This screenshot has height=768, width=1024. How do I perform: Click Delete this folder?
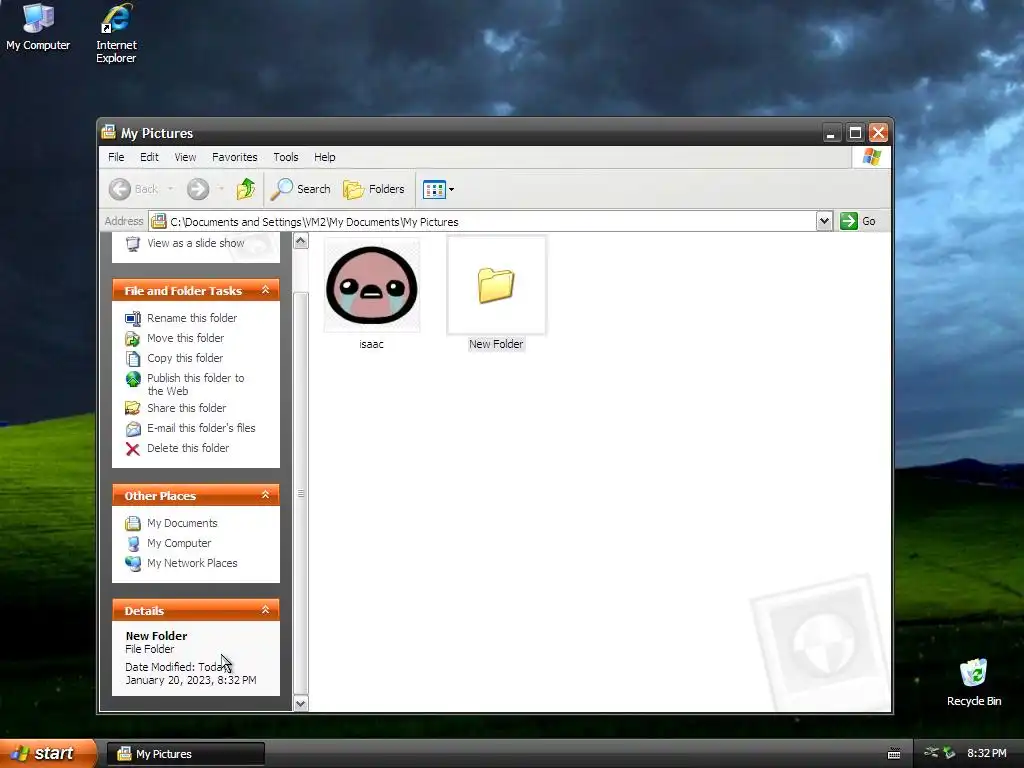[x=187, y=449]
